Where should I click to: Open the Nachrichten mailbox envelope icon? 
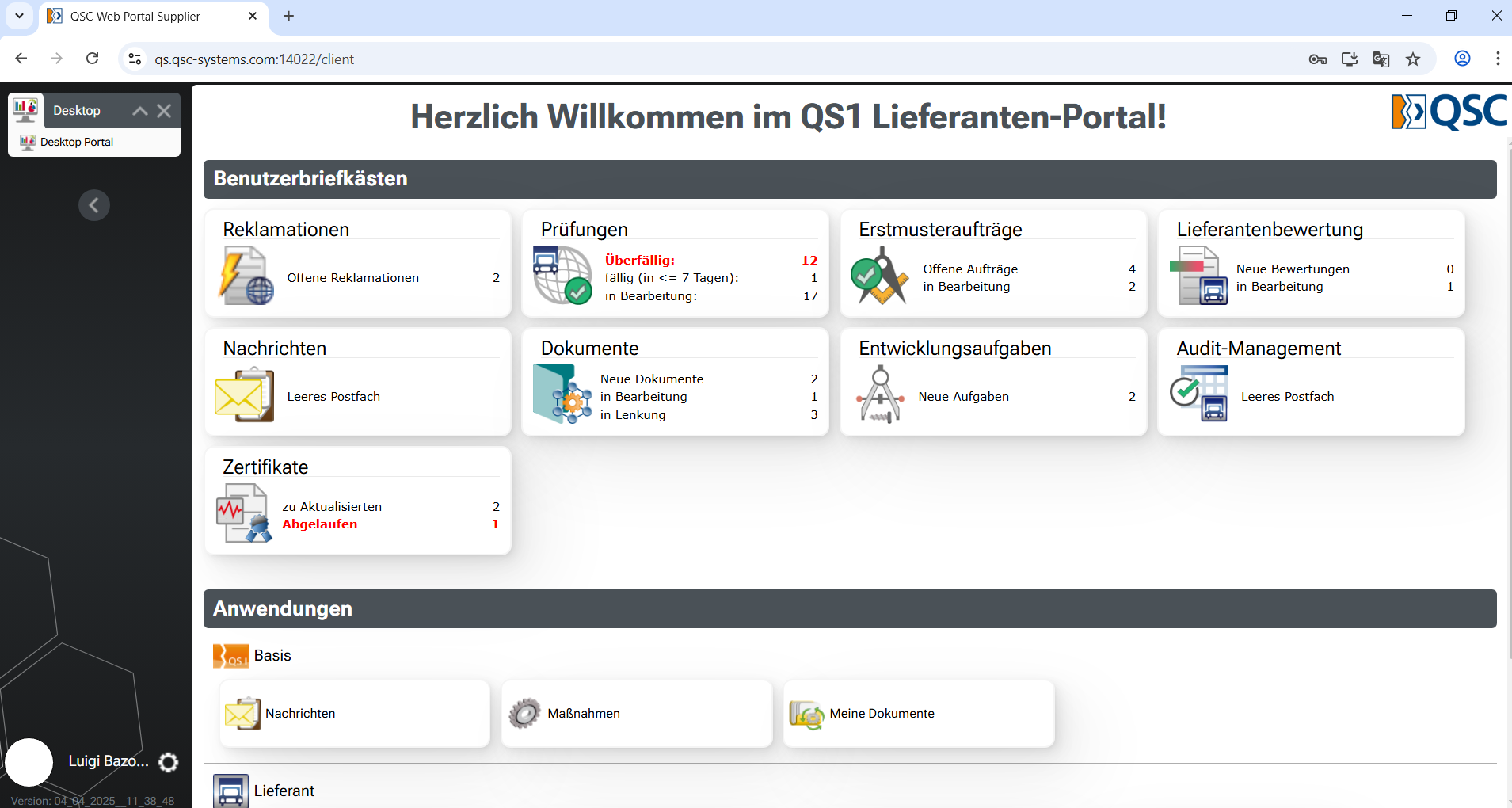(x=244, y=394)
